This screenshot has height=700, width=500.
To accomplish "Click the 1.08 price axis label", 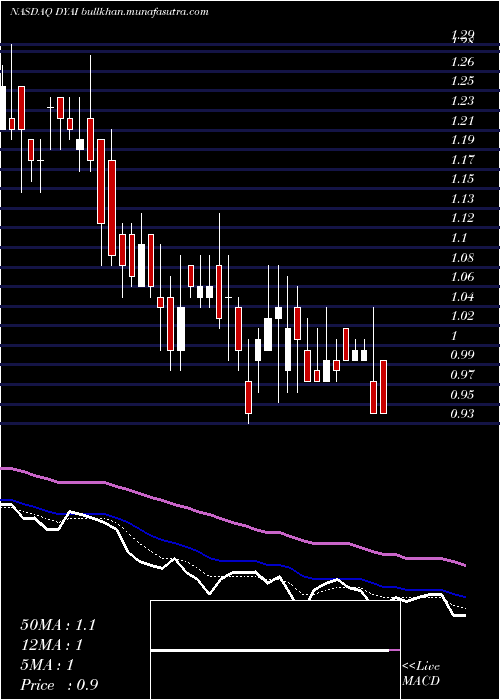I will click(x=462, y=257).
